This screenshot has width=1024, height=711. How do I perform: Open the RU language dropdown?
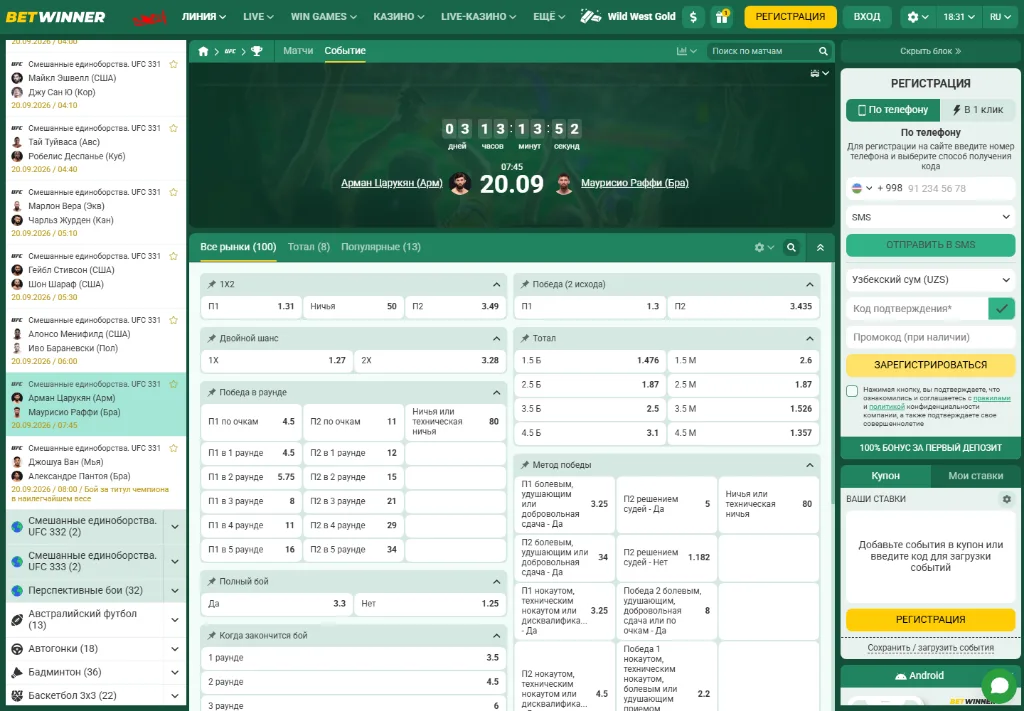1000,17
